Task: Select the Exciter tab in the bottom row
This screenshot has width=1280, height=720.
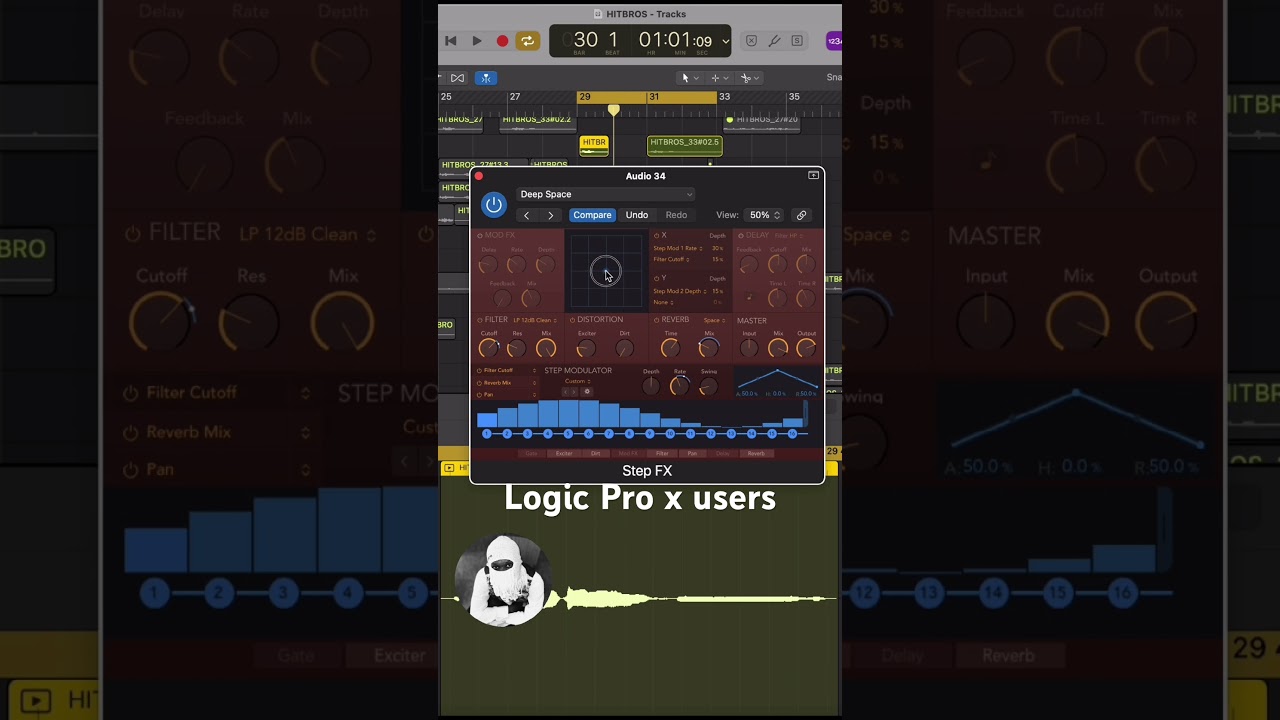Action: pyautogui.click(x=564, y=454)
